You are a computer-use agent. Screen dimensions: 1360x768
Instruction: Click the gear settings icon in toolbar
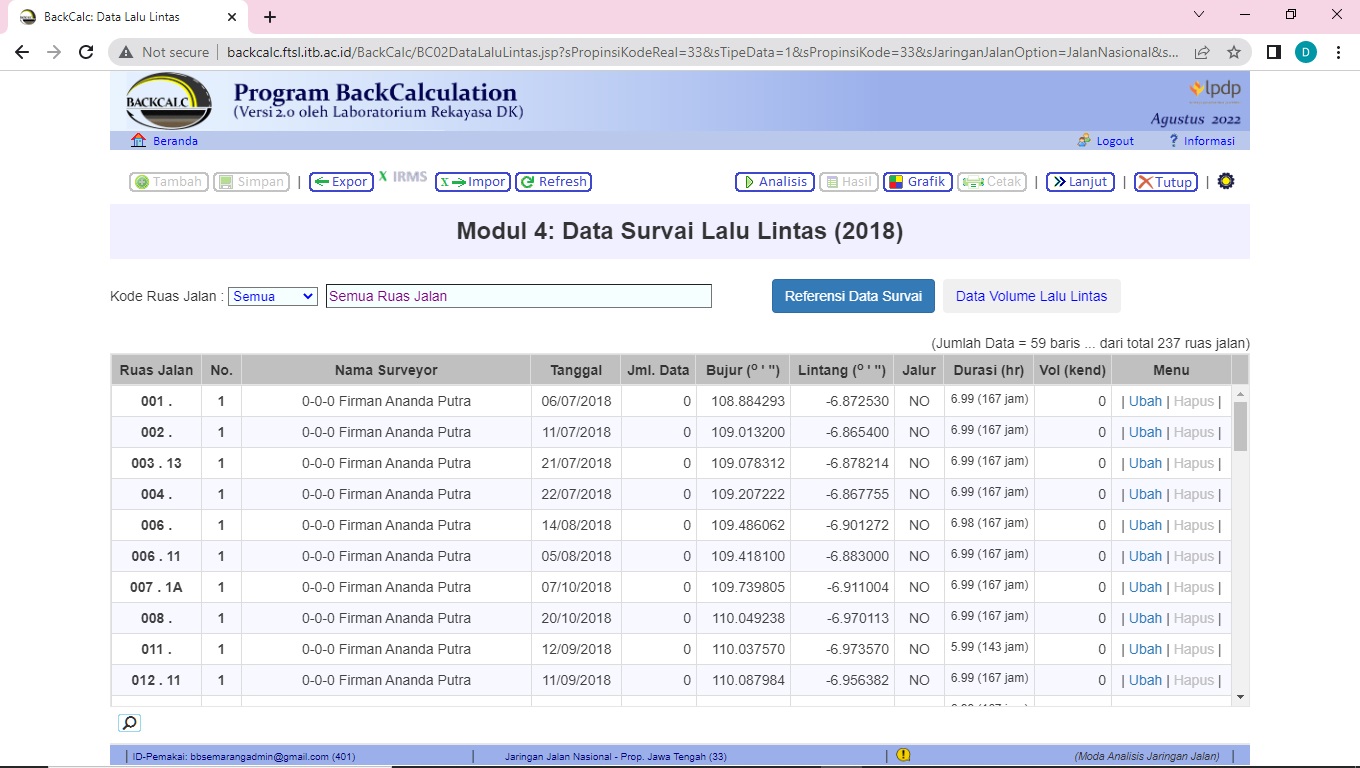[x=1226, y=181]
